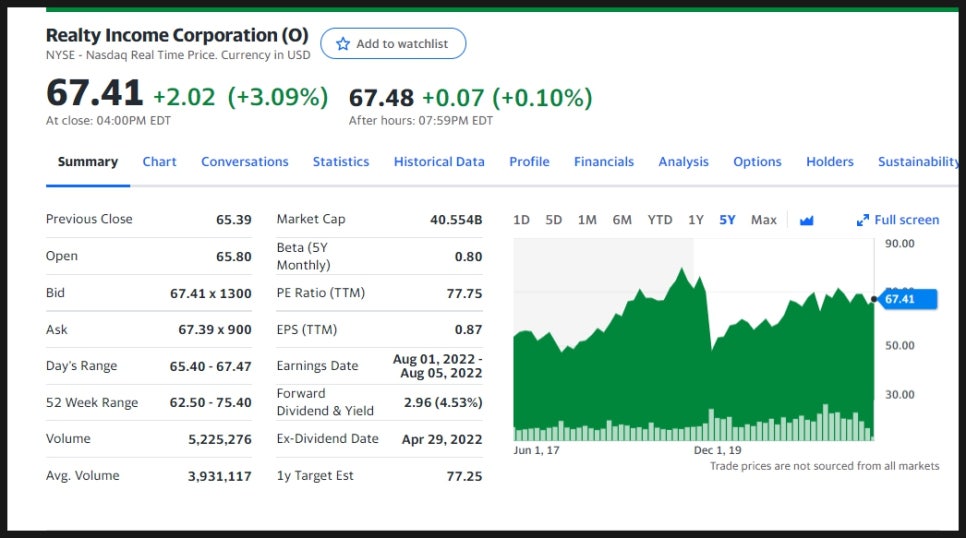Screen dimensions: 966x538
Task: Click the Volume value 5,225,276
Action: tap(220, 439)
